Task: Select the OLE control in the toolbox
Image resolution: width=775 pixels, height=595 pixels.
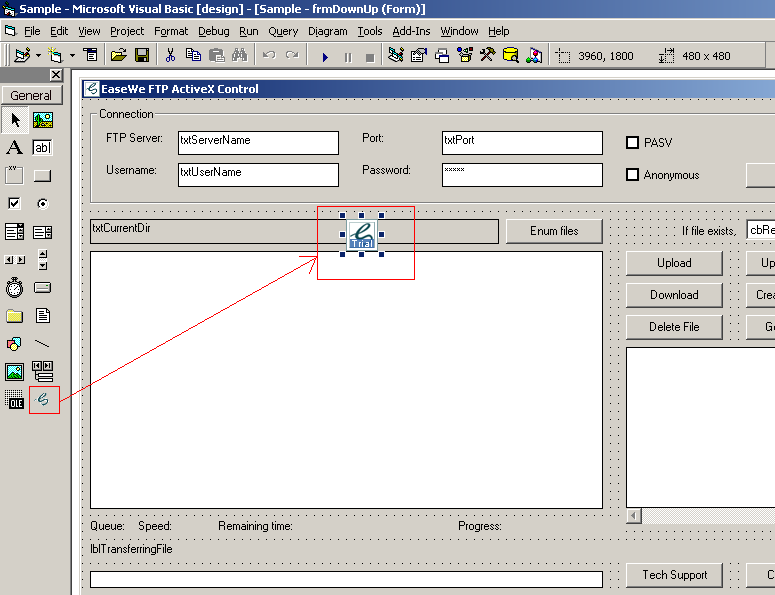Action: 14,400
